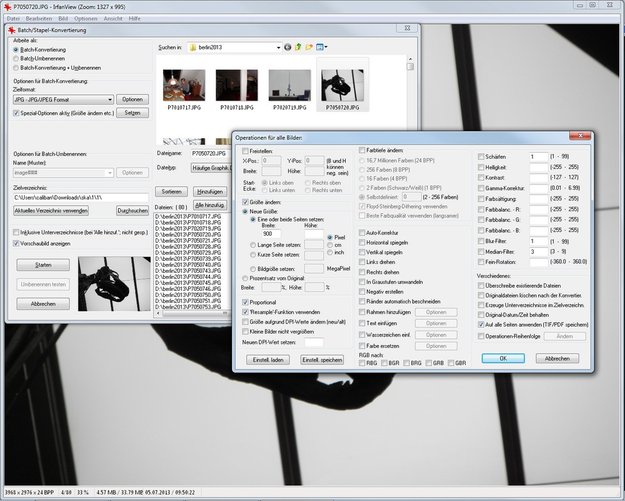This screenshot has height=501, width=625.
Task: Click the go-back icon next to folder dropdown
Action: [x=287, y=47]
